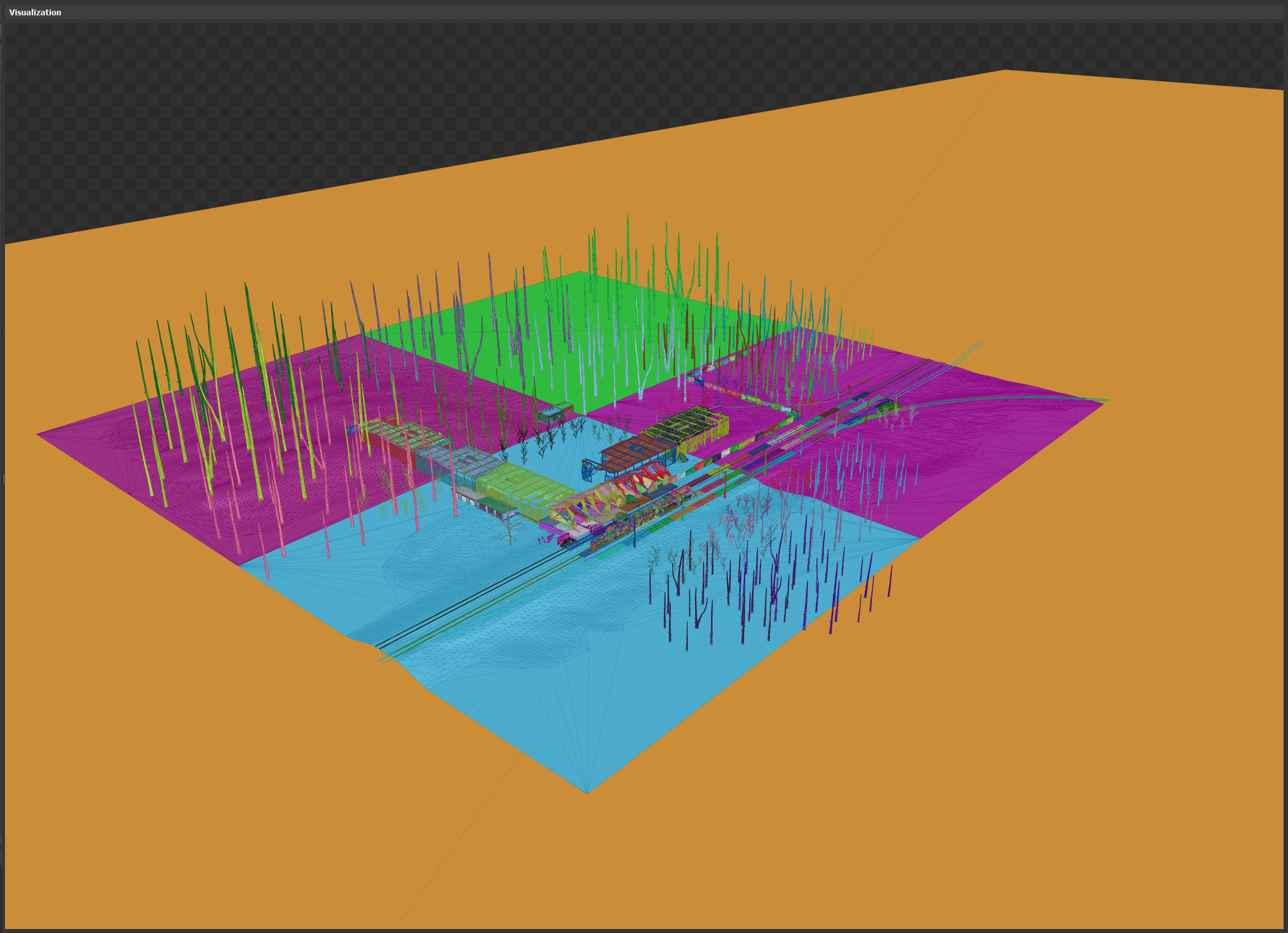Click the Visualization panel tab

coord(35,12)
